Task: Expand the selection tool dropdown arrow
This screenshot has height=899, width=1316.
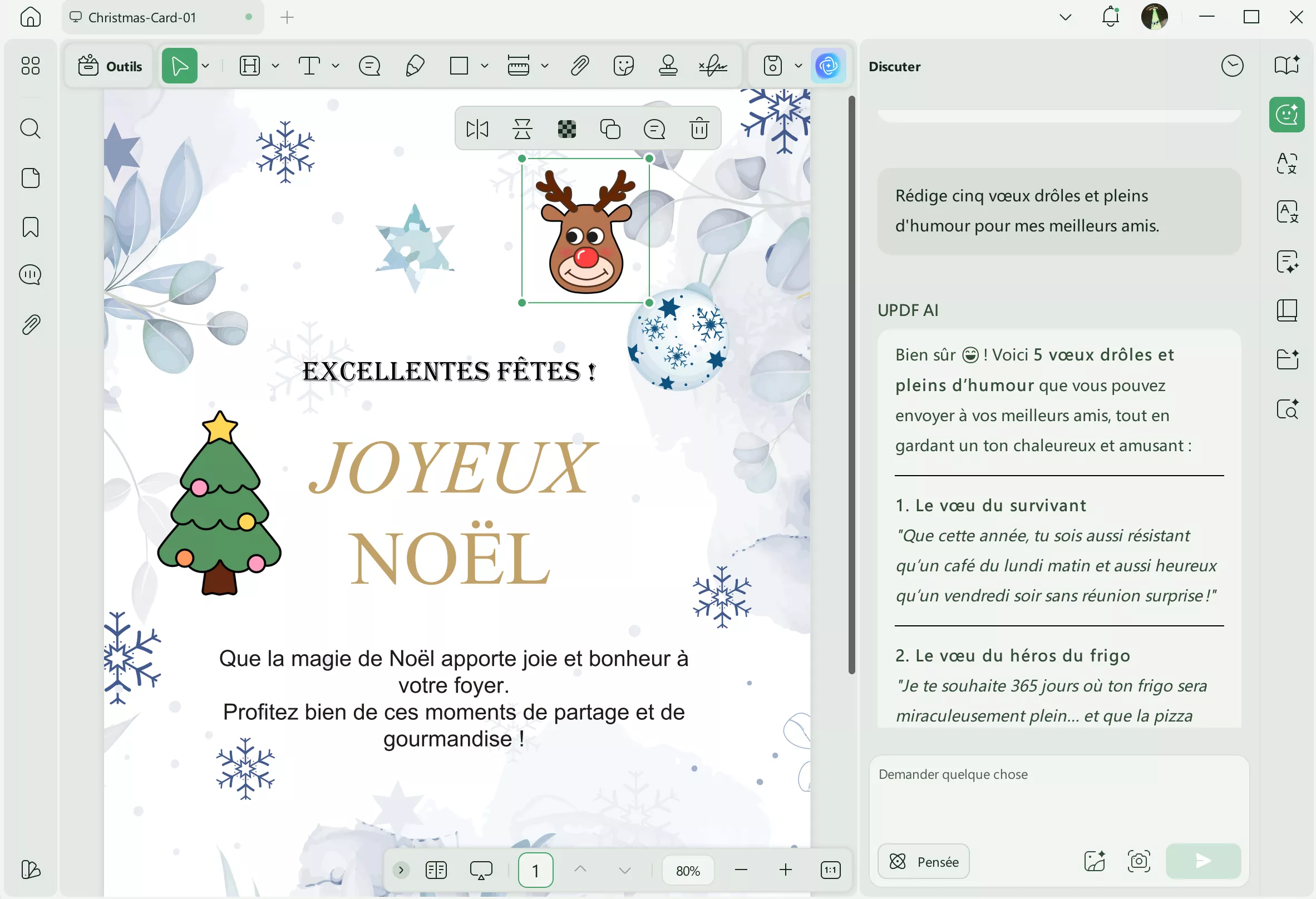Action: [205, 66]
